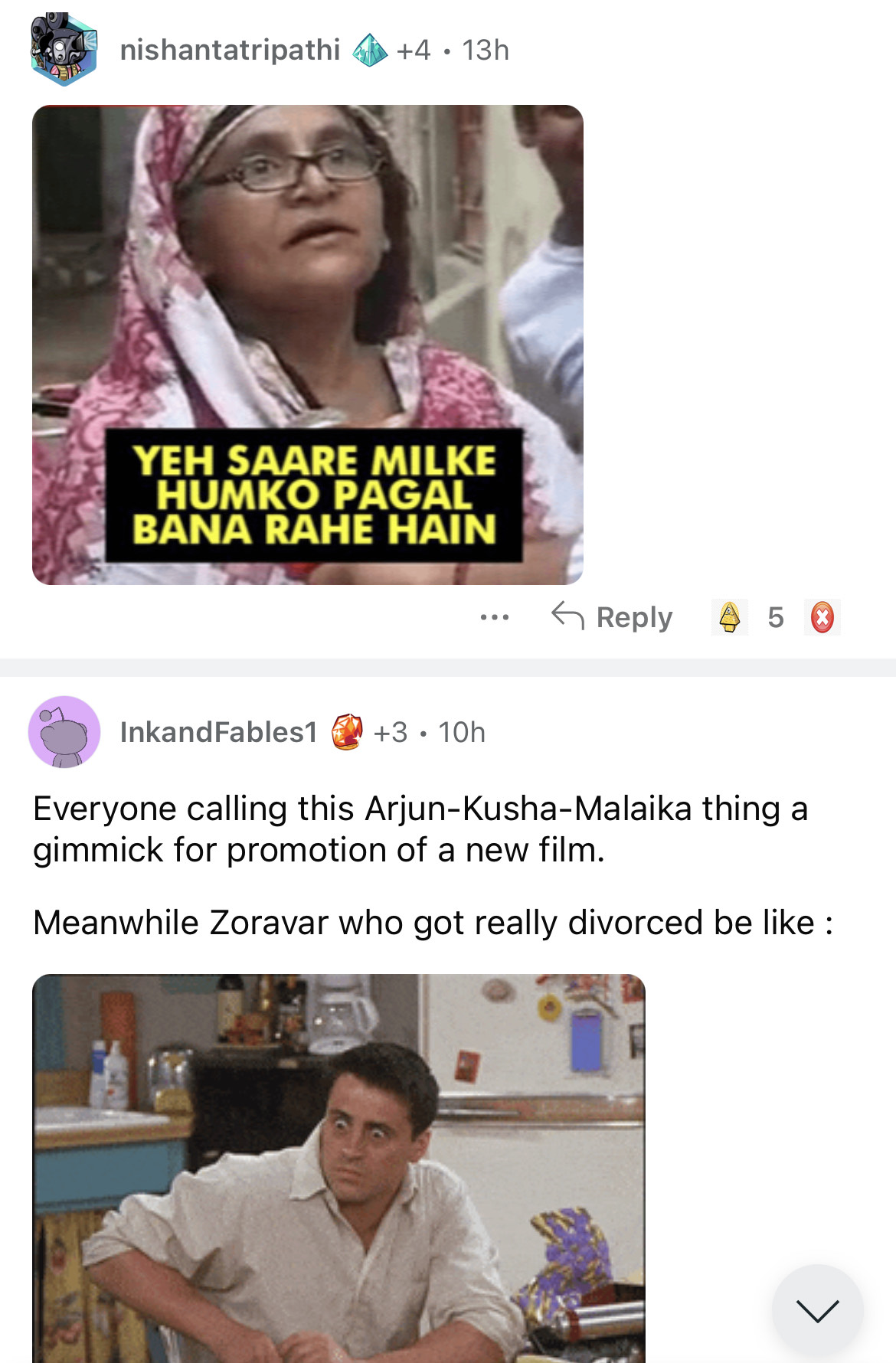Upvote the comment with yellow arrow
Screen dimensions: 896x1363
tap(730, 617)
